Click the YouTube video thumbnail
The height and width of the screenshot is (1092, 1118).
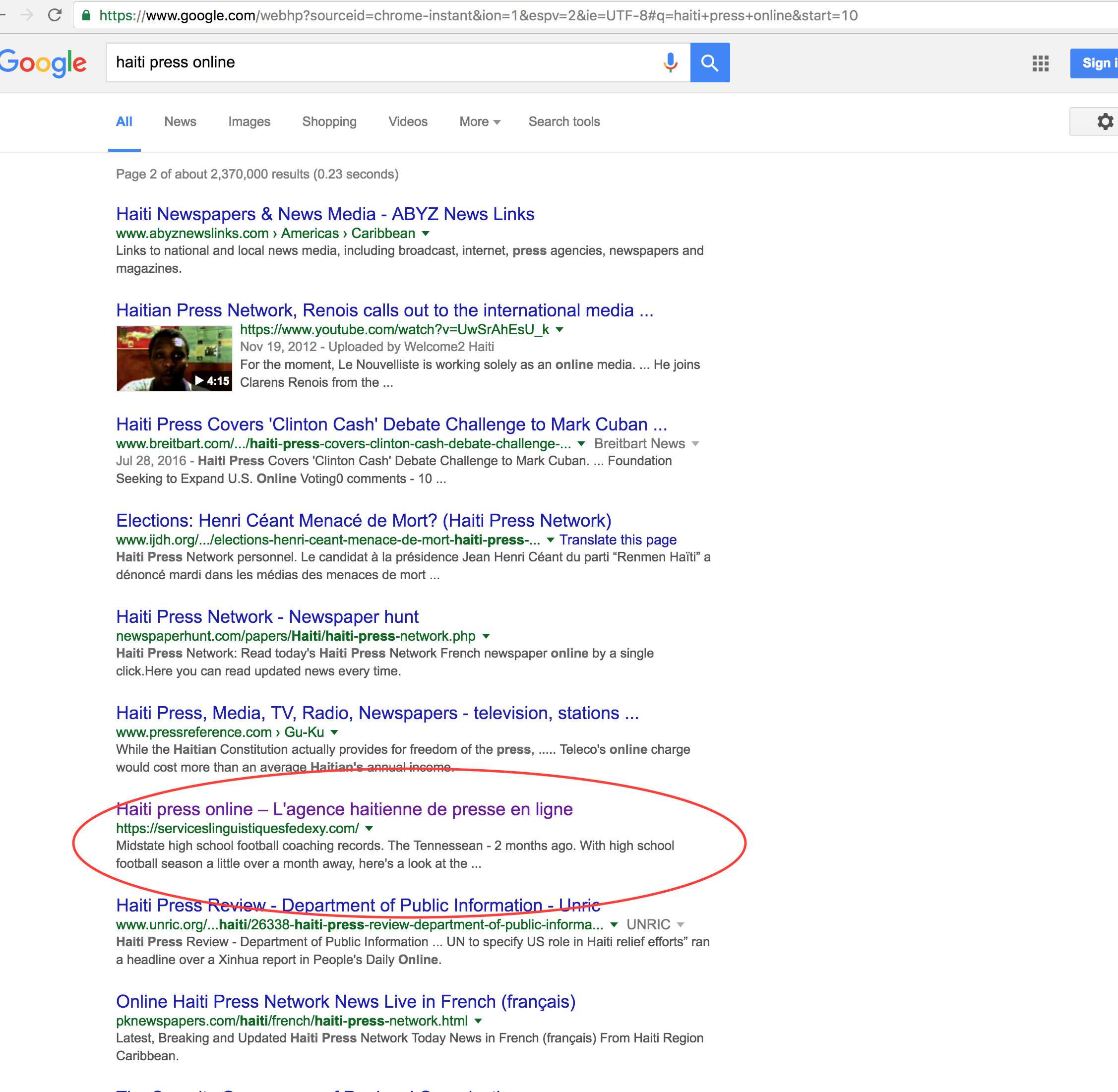pos(175,359)
